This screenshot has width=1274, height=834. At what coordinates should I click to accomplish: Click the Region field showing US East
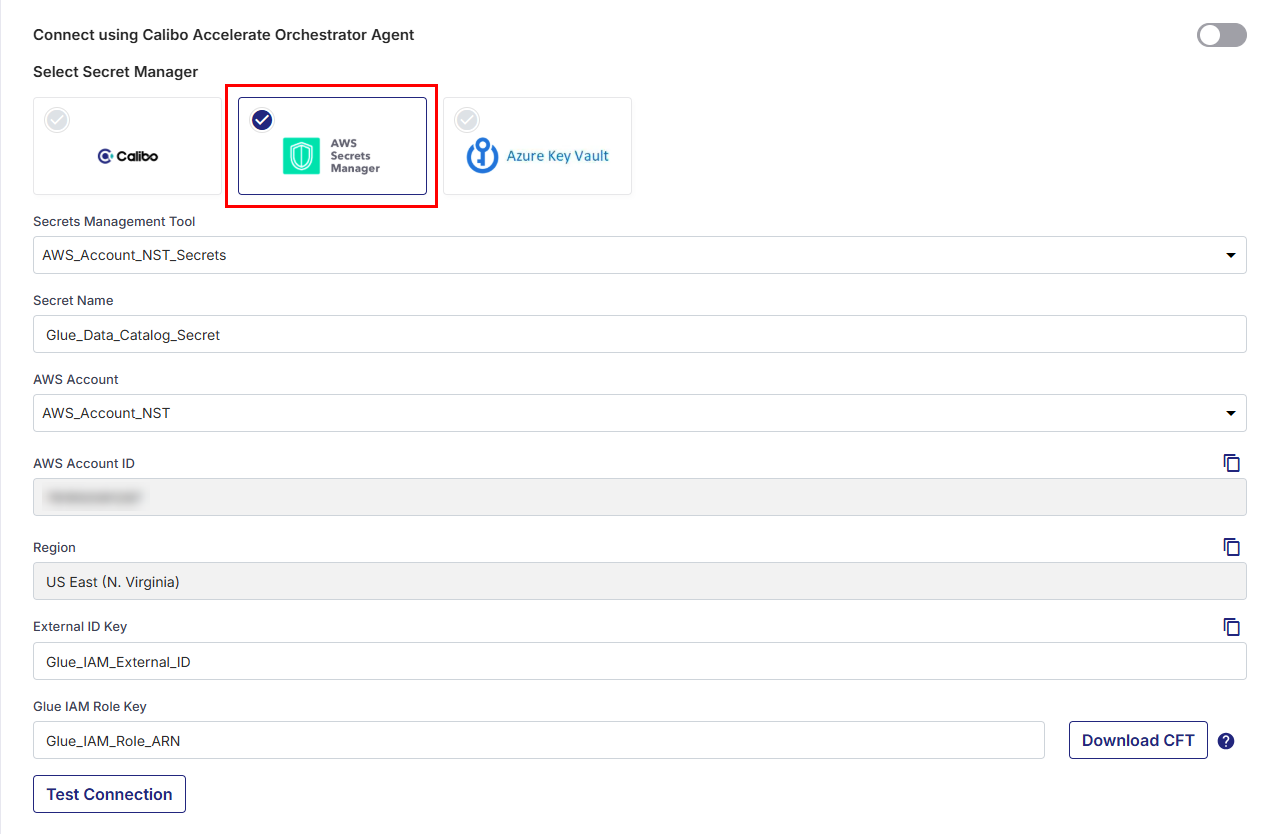coord(640,581)
